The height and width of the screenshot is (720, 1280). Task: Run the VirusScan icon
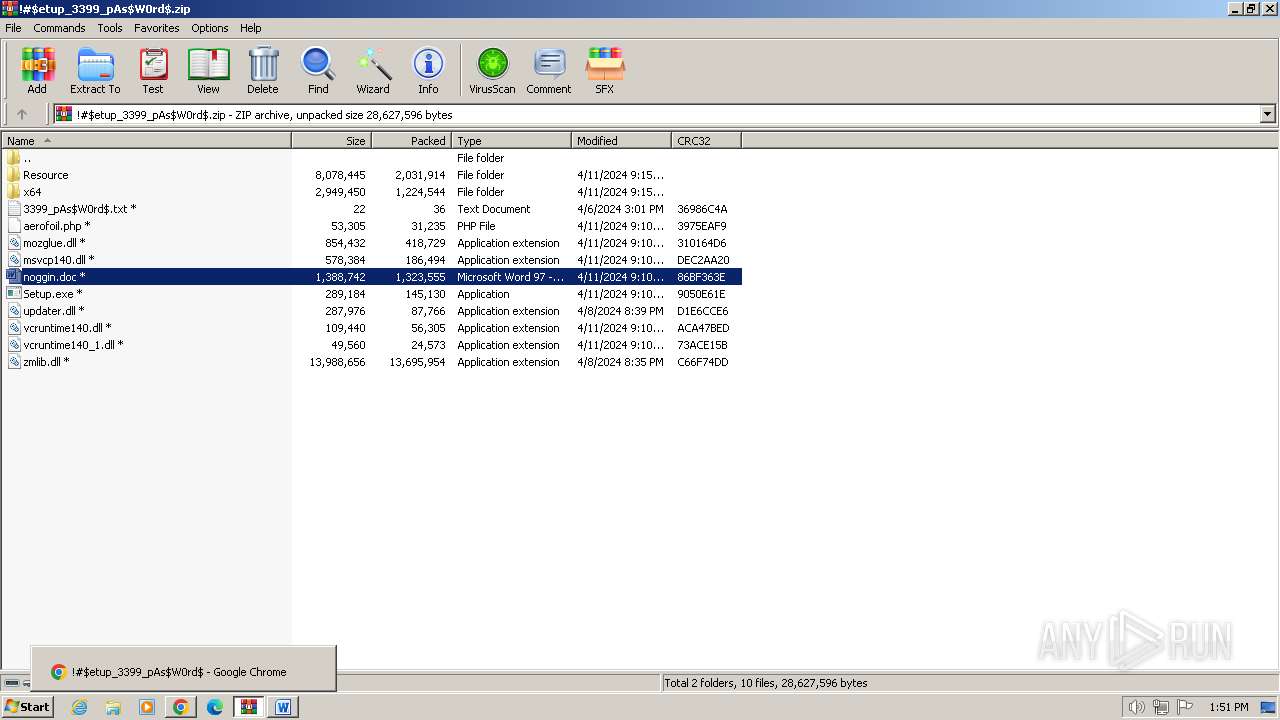coord(492,70)
